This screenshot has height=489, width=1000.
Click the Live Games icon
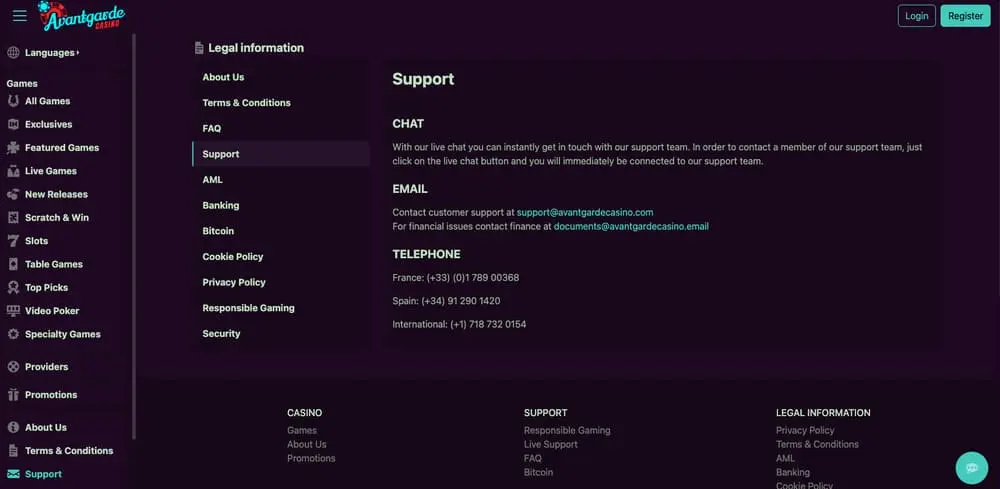tap(13, 171)
